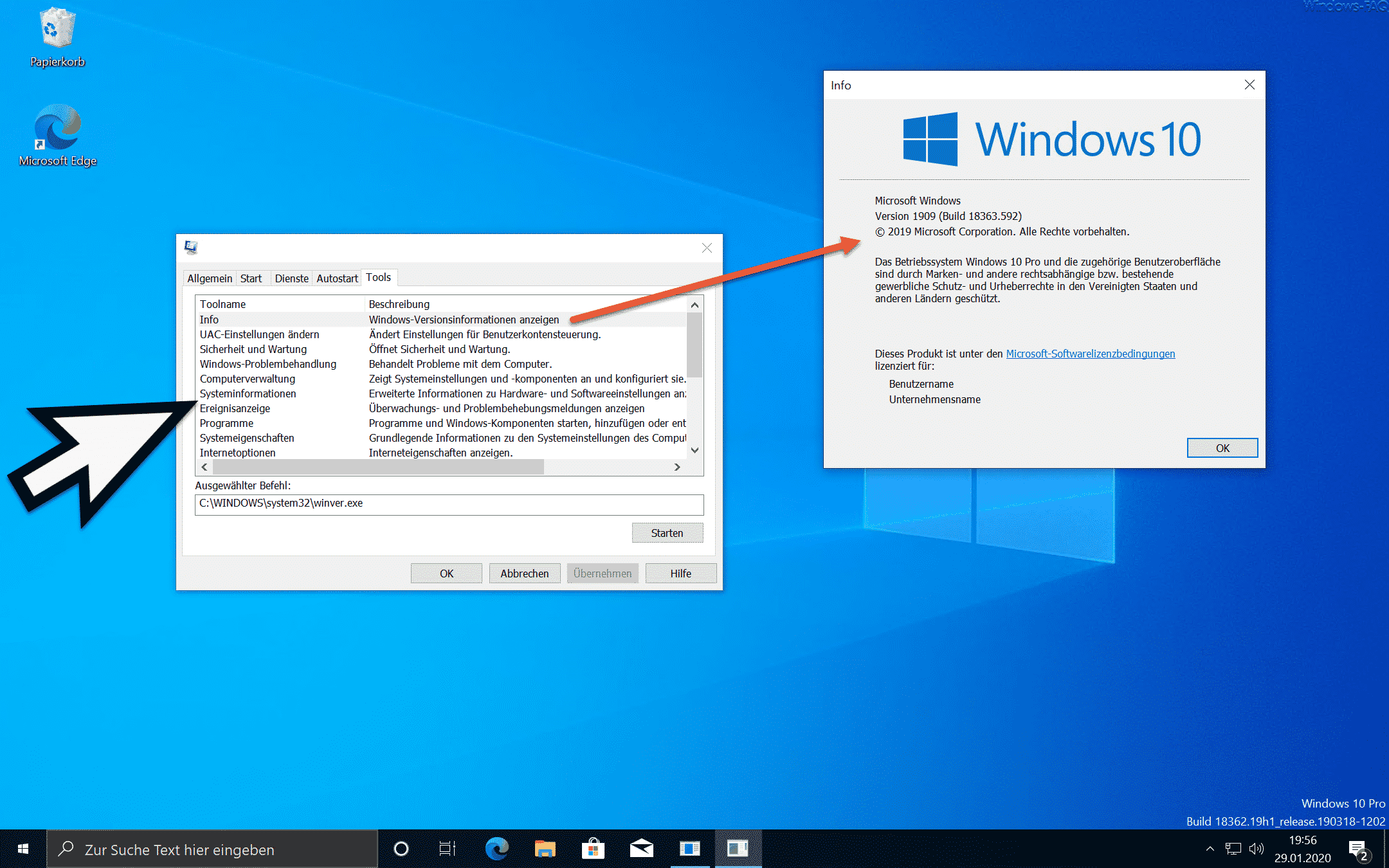Click the Starten button
The width and height of the screenshot is (1389, 868).
point(667,533)
